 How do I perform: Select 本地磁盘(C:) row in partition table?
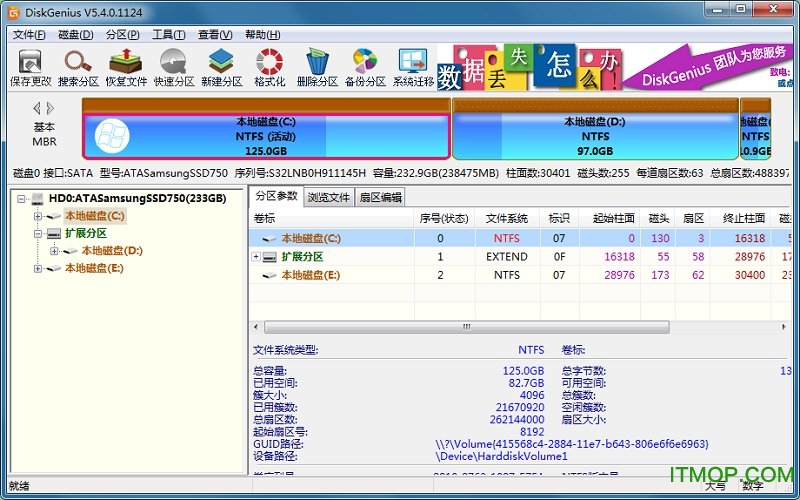tap(520, 238)
